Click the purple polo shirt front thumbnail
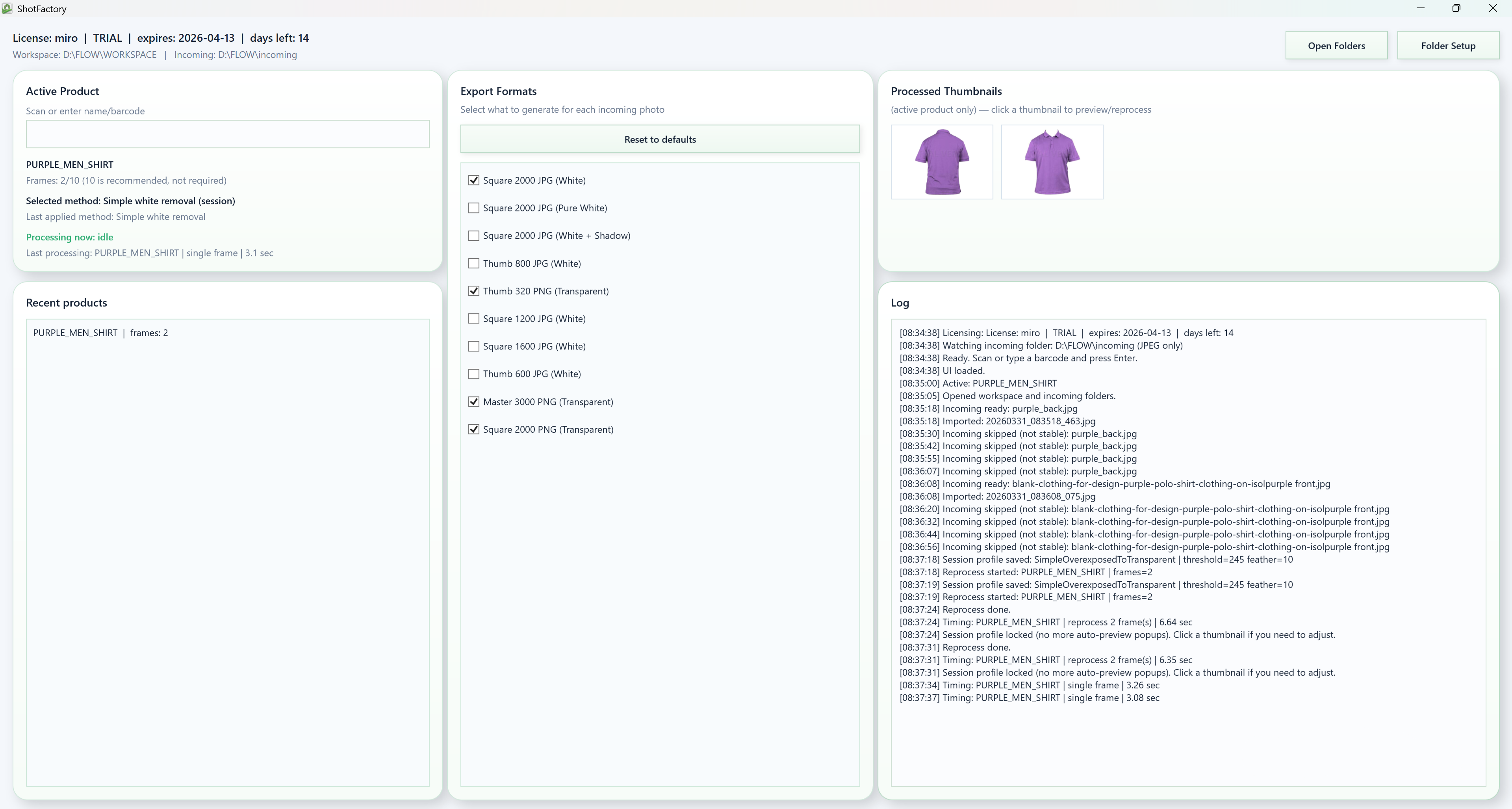 point(1051,162)
